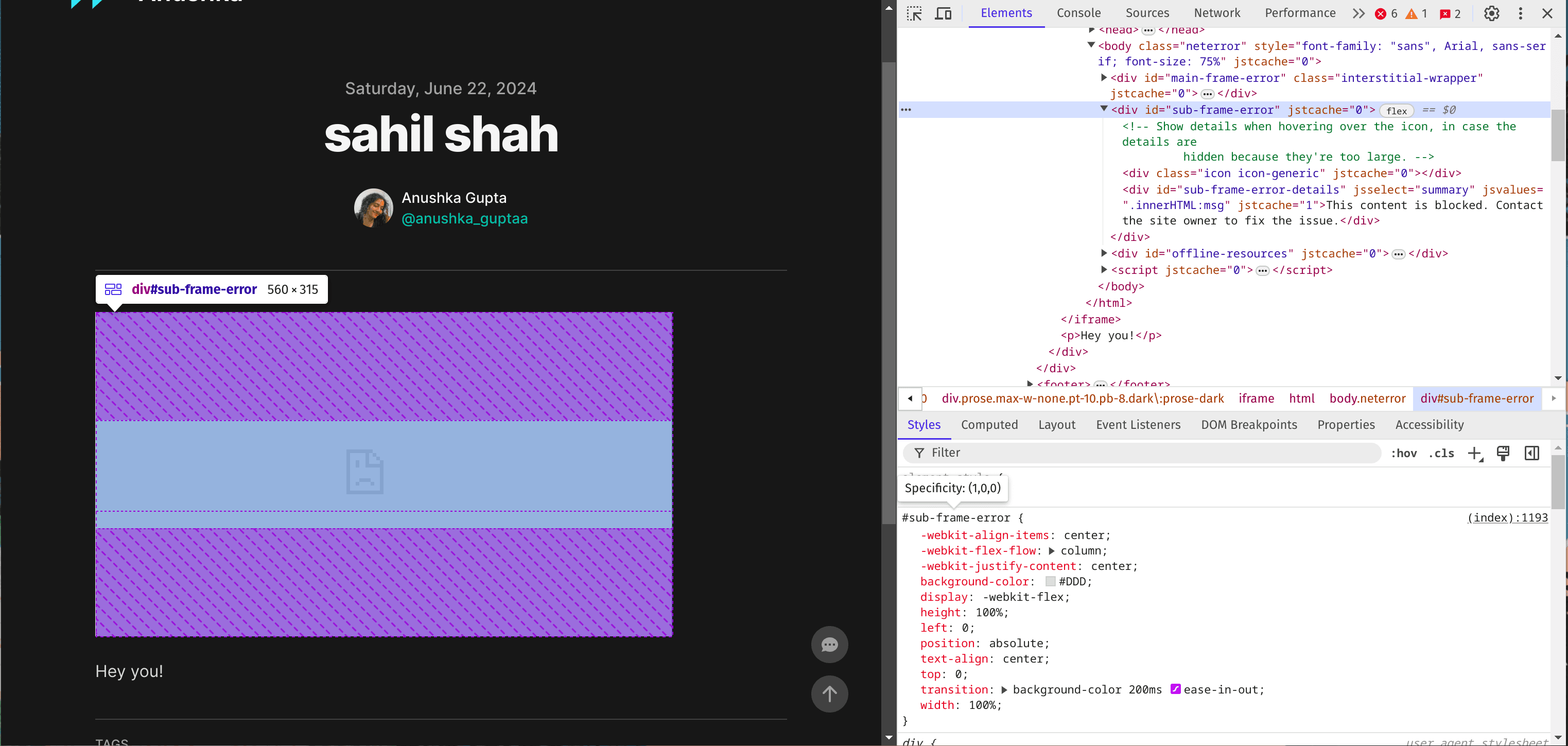Open the @anushka_guptaa profile link
This screenshot has height=746, width=1568.
tap(464, 219)
